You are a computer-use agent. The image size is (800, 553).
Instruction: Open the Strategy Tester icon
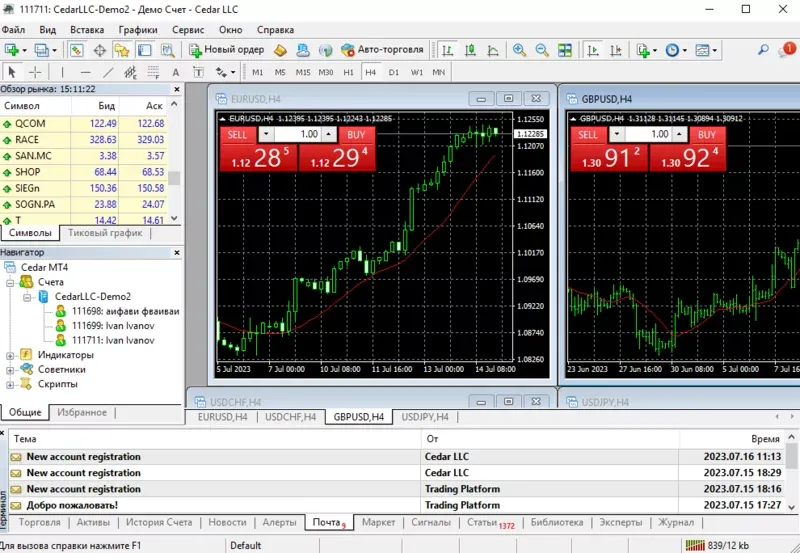click(x=167, y=50)
